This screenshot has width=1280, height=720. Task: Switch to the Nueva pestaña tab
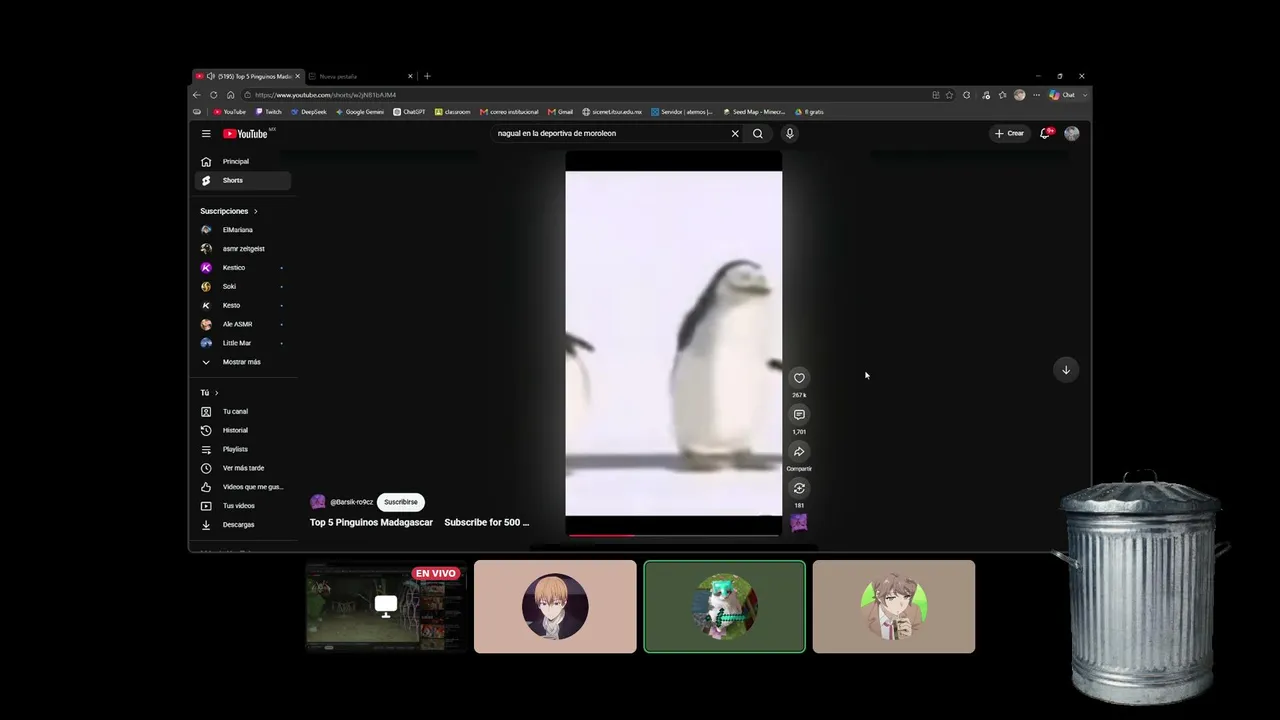(360, 76)
